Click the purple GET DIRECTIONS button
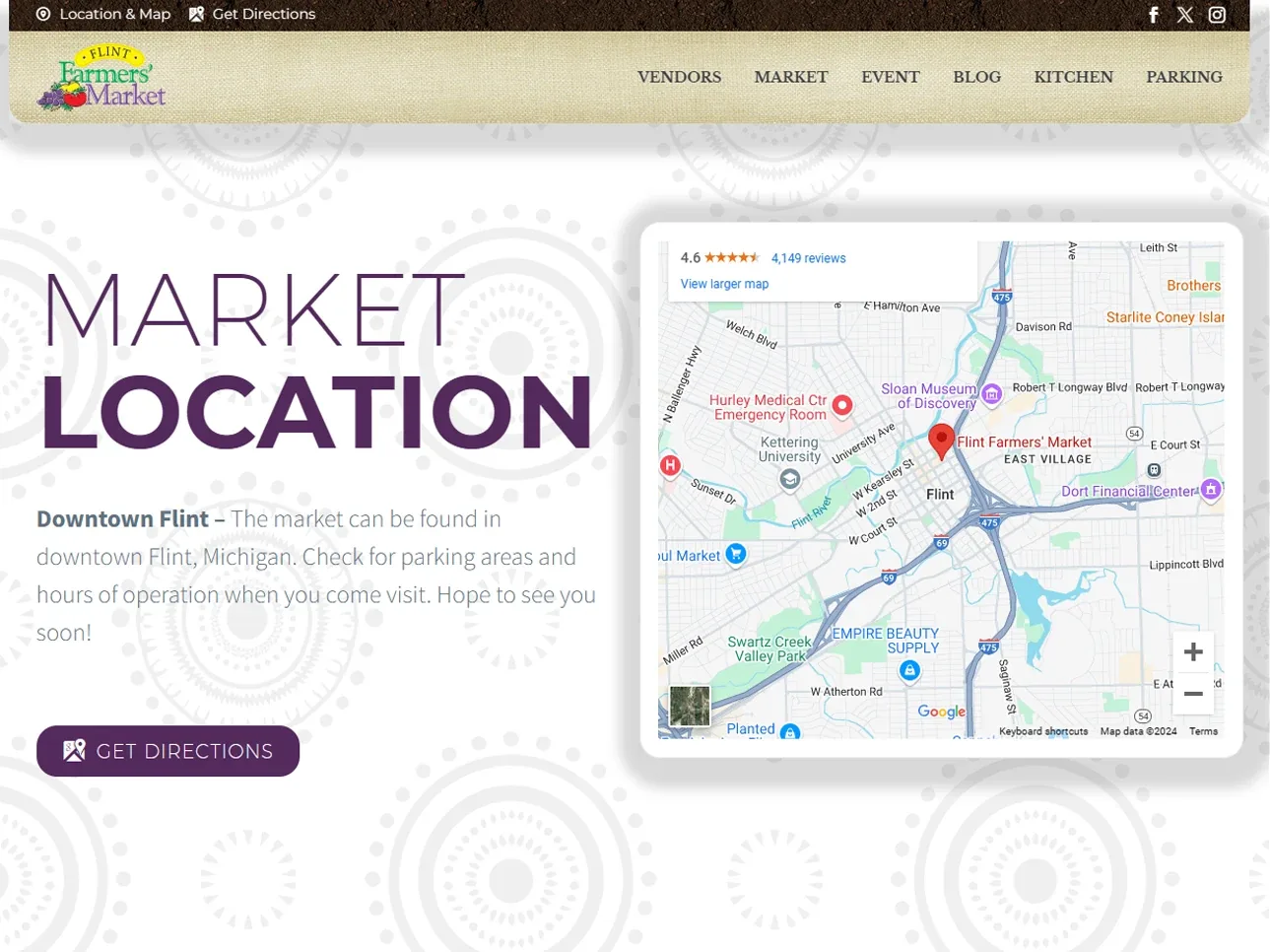The width and height of the screenshot is (1270, 952). [x=167, y=751]
